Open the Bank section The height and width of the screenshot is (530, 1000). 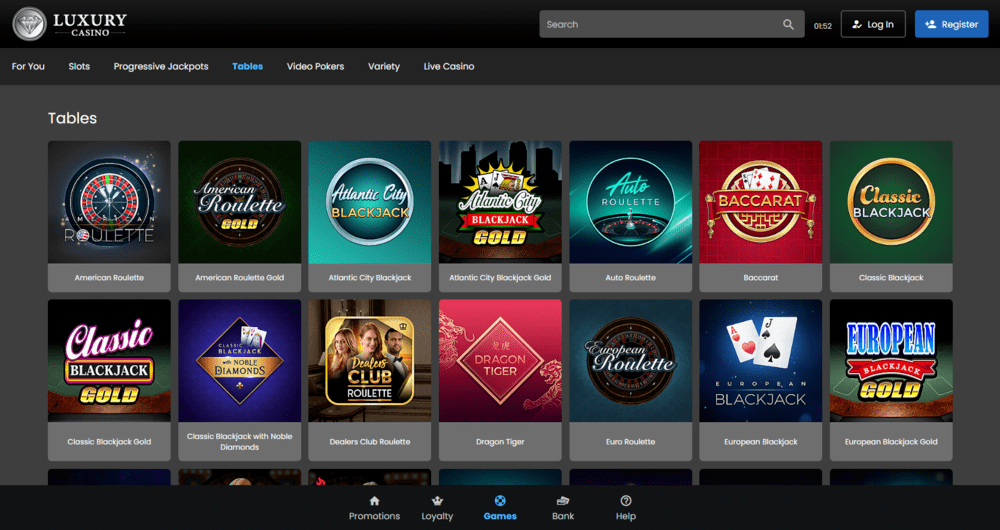(562, 509)
